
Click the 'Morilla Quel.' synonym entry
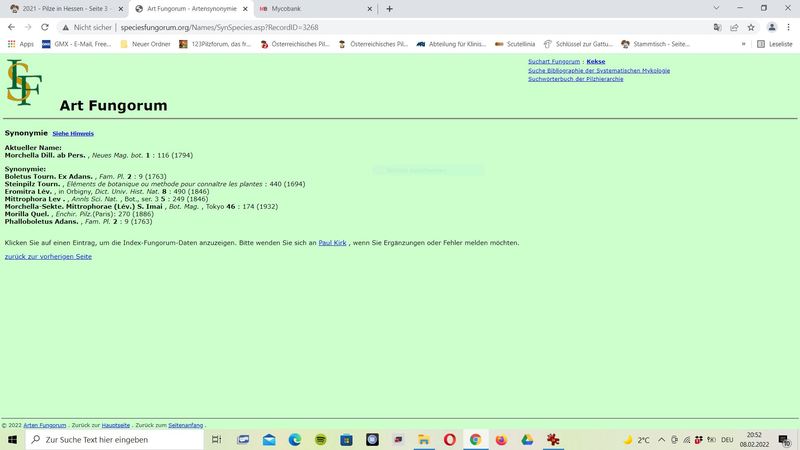(27, 214)
